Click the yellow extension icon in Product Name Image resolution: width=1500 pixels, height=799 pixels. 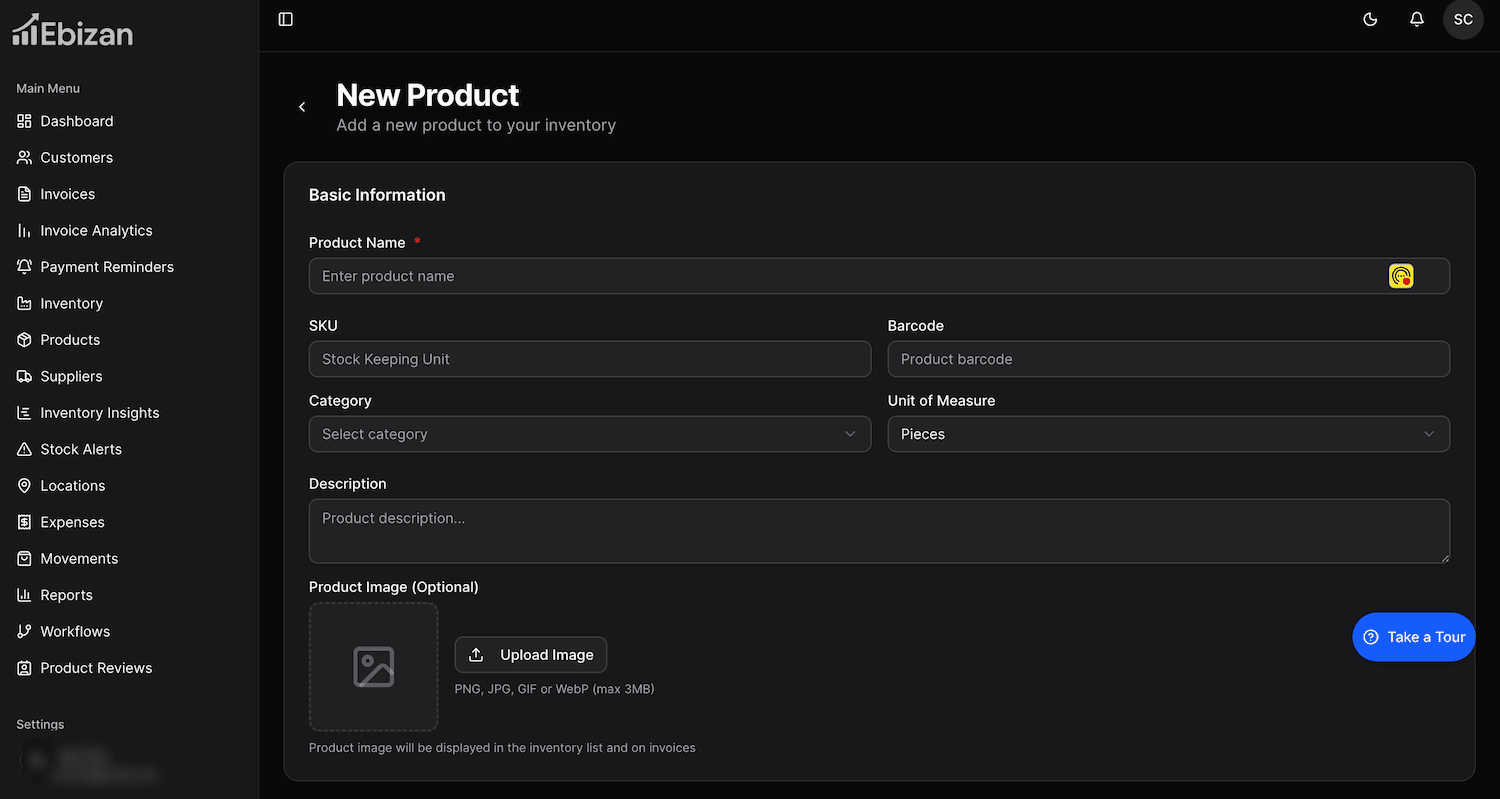(x=1400, y=276)
